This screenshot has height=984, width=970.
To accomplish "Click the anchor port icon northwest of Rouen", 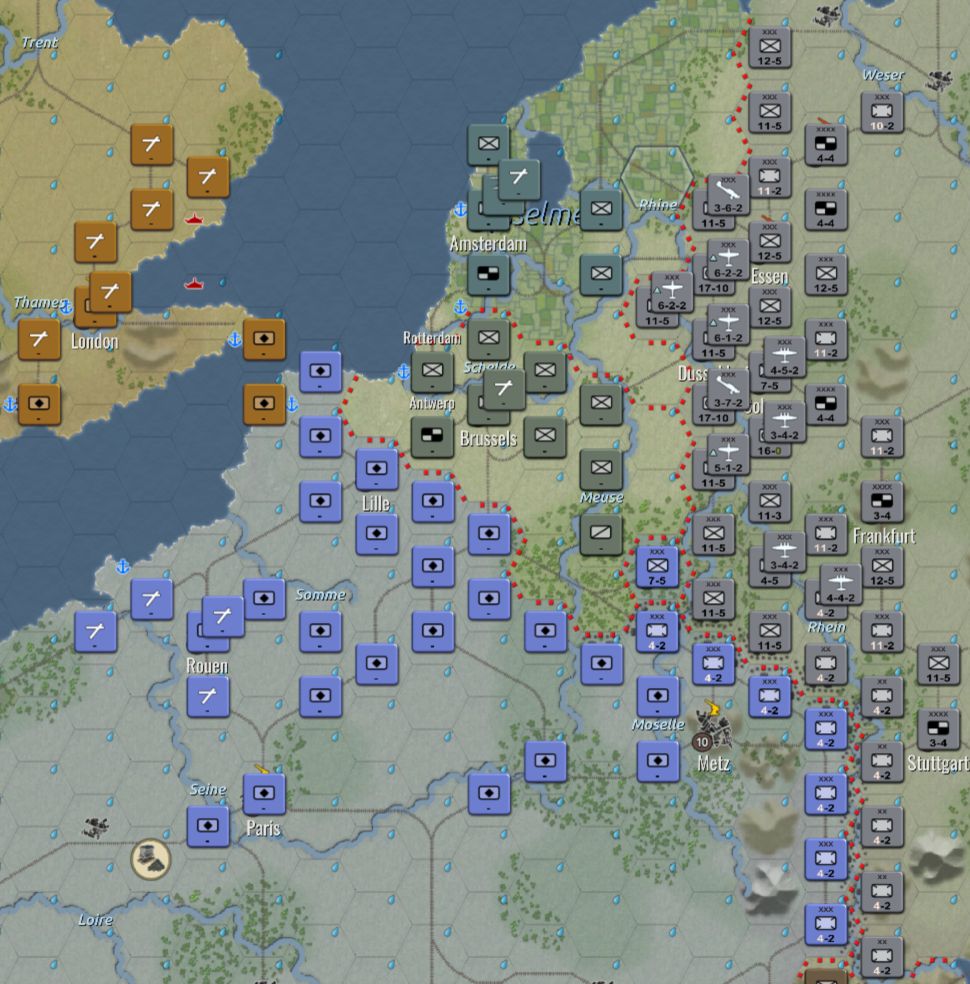I will [123, 567].
